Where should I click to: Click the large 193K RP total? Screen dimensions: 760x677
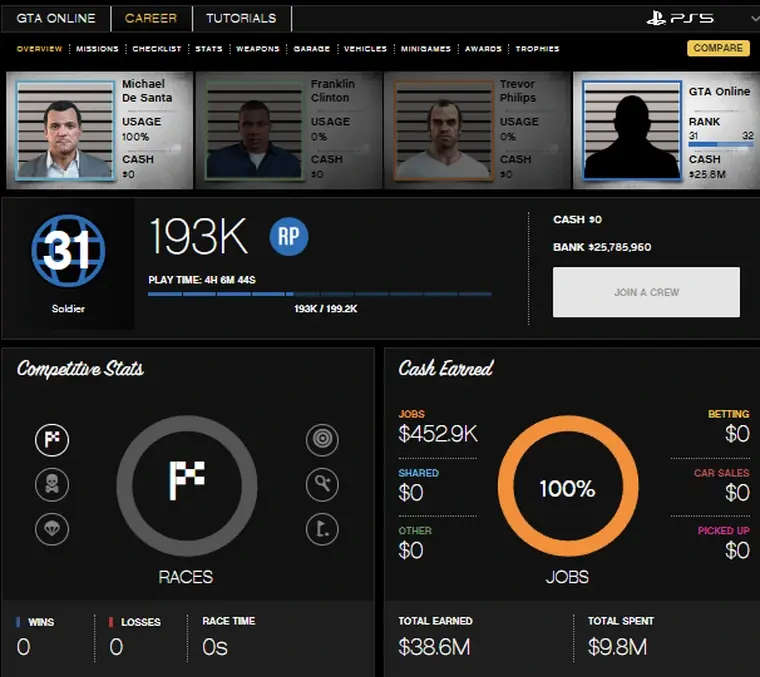198,236
